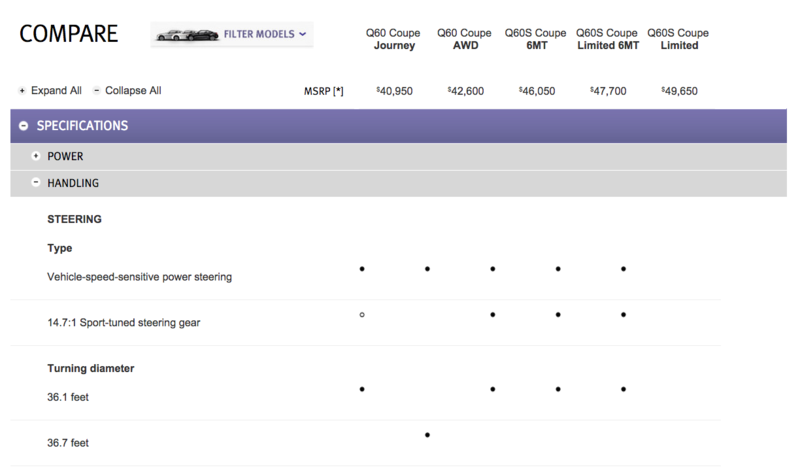Click Vehicle-speed-sensitive power steering row text
Screen dimensions: 800x476
[140, 277]
